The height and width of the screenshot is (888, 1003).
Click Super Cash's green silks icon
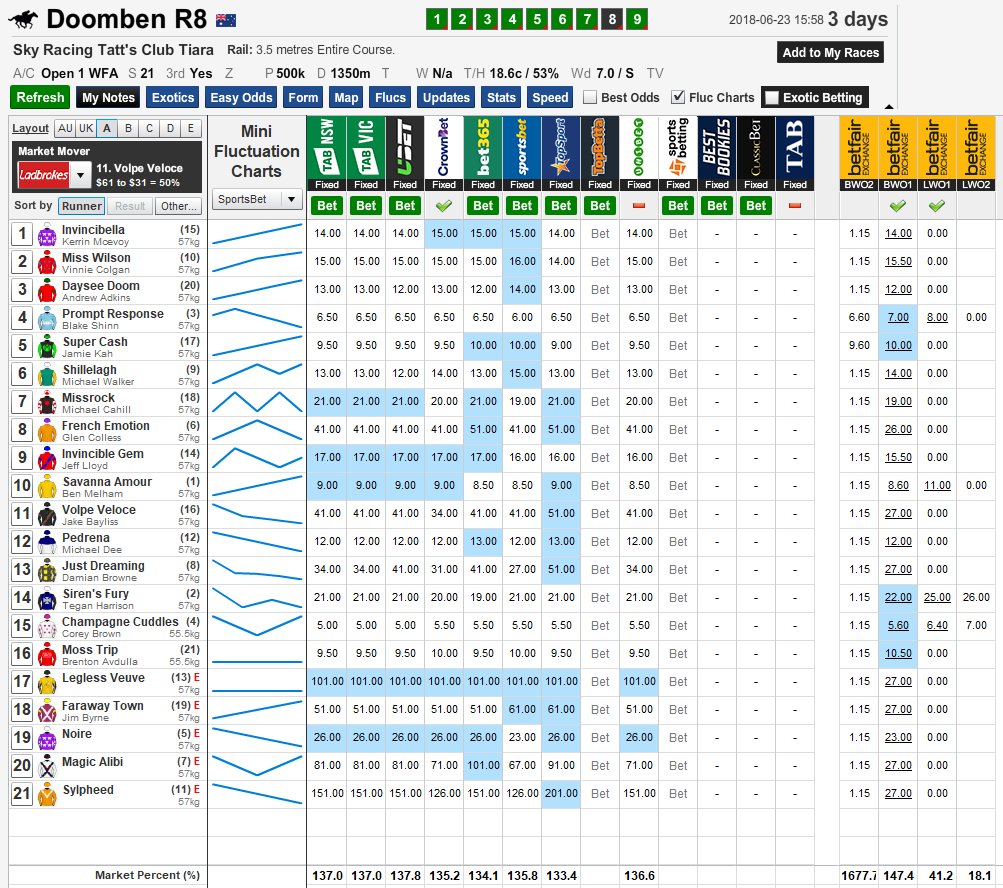(x=47, y=347)
